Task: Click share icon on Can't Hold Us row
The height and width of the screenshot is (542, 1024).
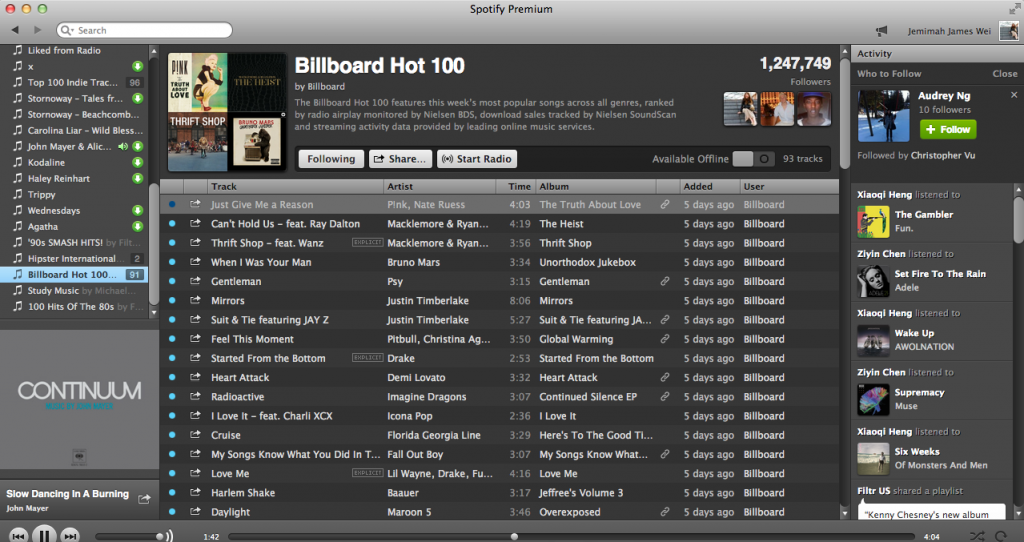Action: coord(195,223)
